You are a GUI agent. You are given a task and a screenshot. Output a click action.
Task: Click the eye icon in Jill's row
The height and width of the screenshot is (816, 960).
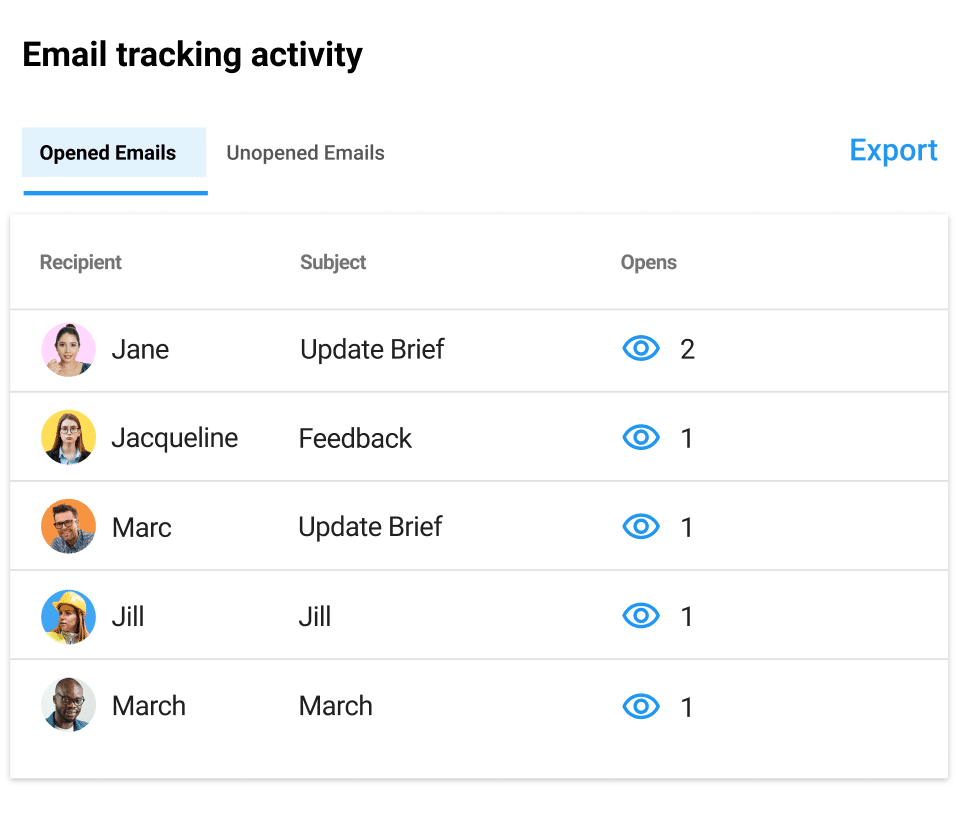[x=641, y=616]
